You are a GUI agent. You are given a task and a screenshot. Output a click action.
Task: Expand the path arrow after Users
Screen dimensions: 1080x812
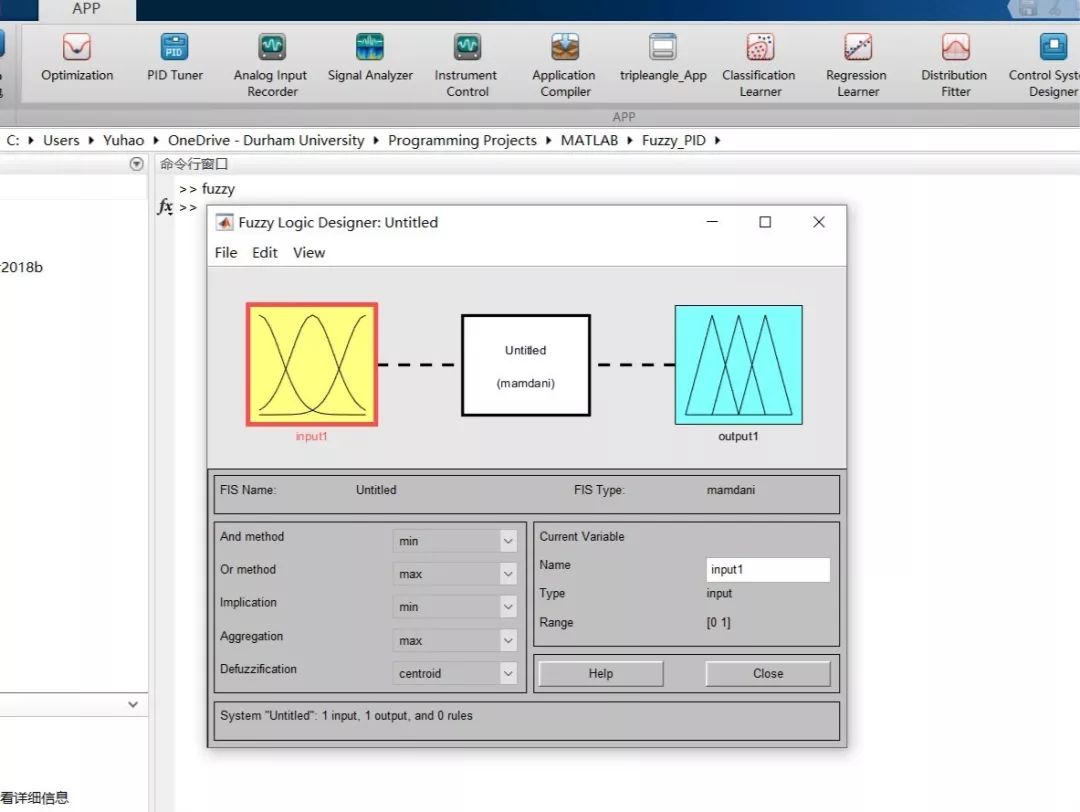tap(91, 140)
